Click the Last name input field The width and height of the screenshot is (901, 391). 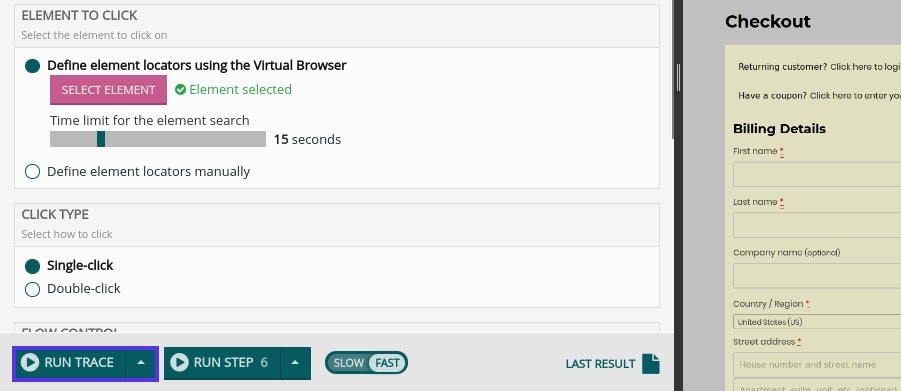817,225
